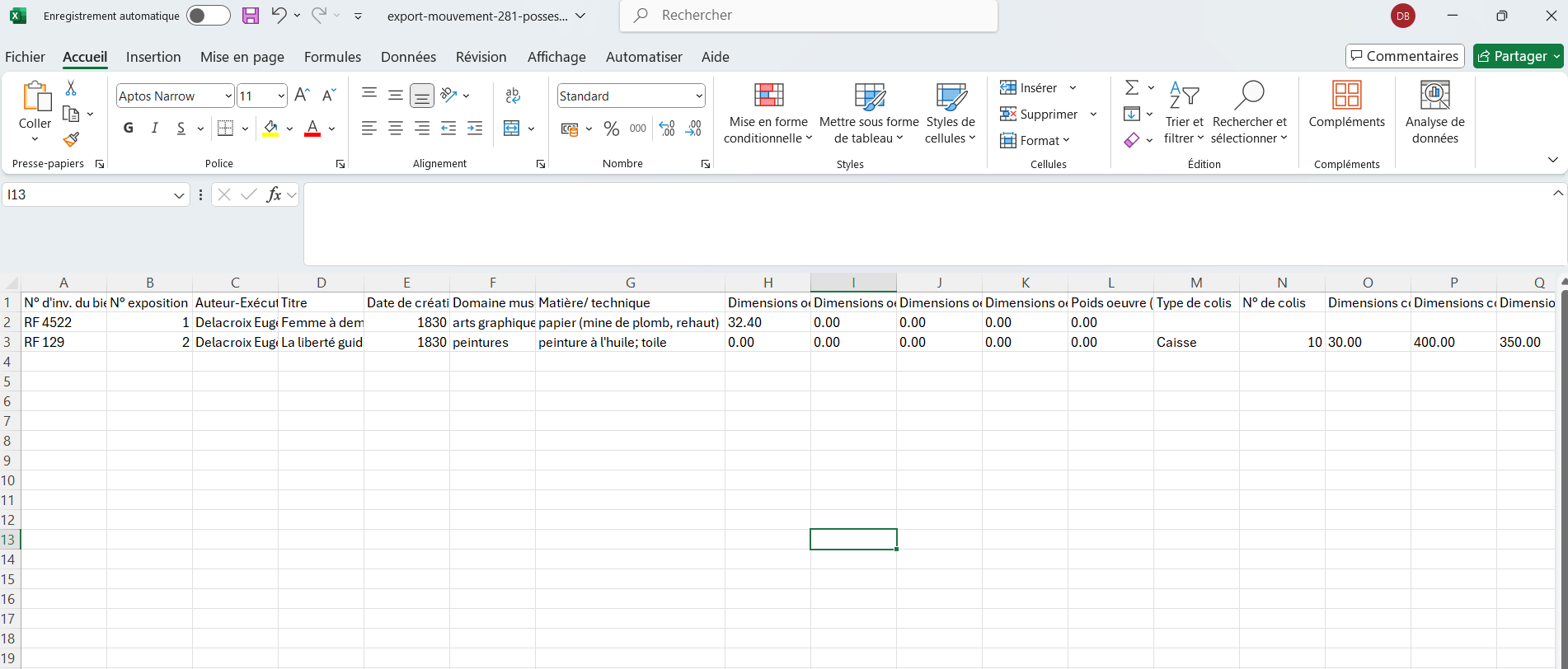This screenshot has width=1568, height=669.
Task: Center text horizontally in Alignement group
Action: [x=396, y=128]
